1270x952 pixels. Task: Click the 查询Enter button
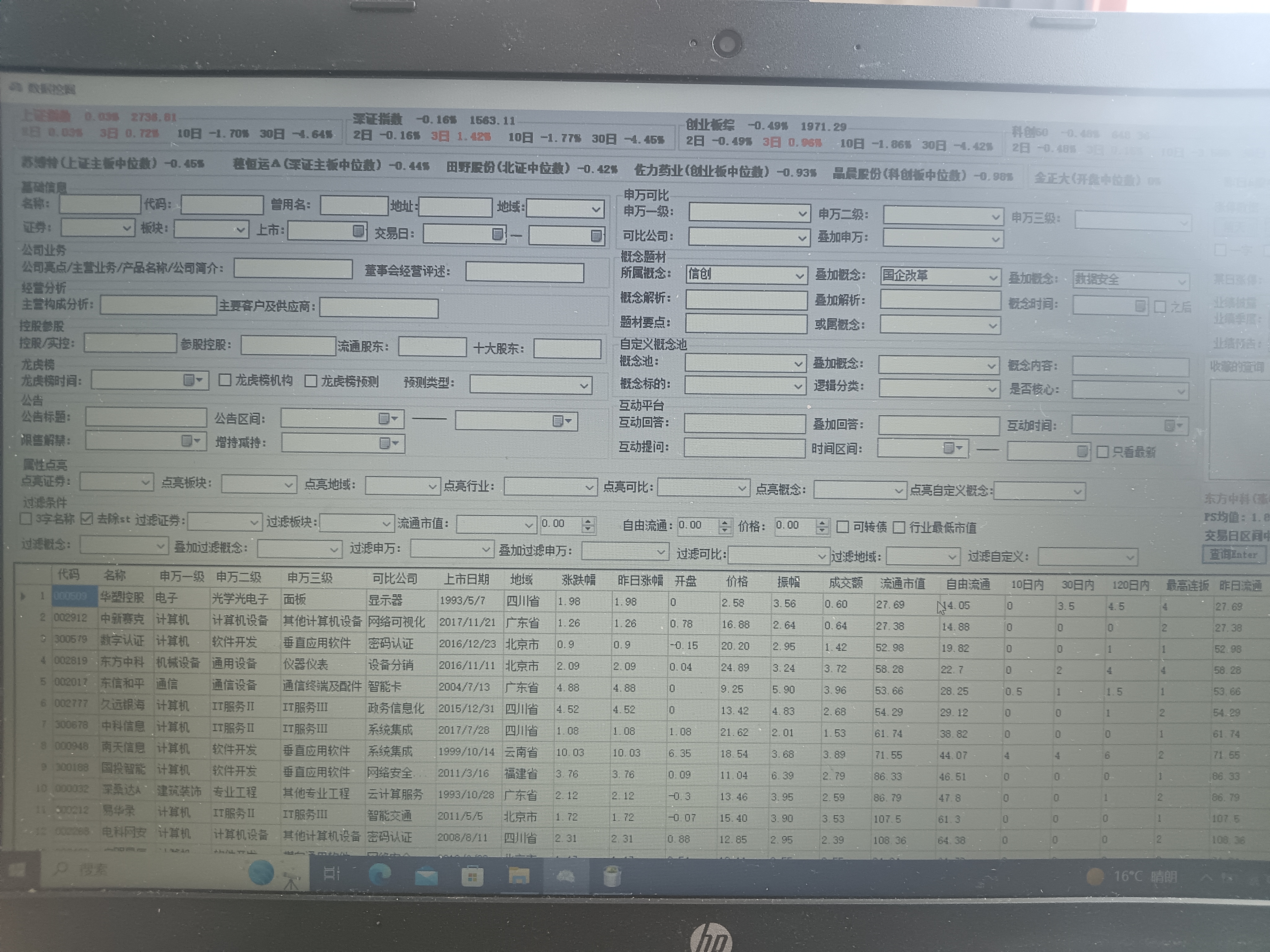(1233, 554)
